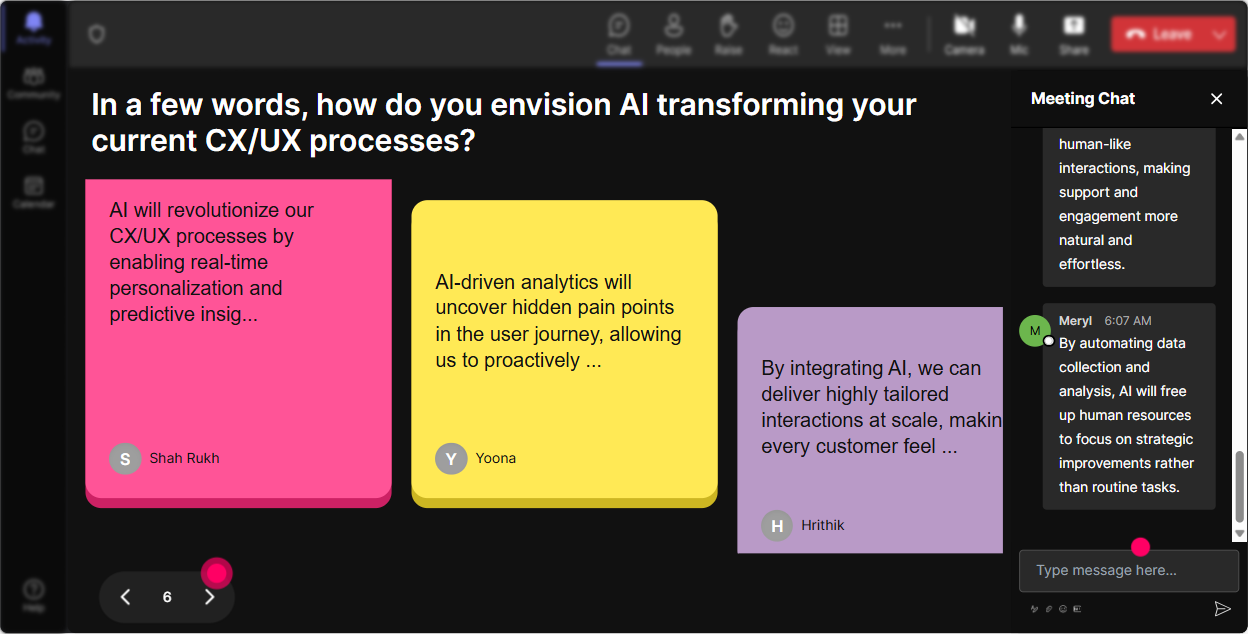The height and width of the screenshot is (634, 1248).
Task: Open the Activity bell in the sidebar
Action: (x=34, y=27)
